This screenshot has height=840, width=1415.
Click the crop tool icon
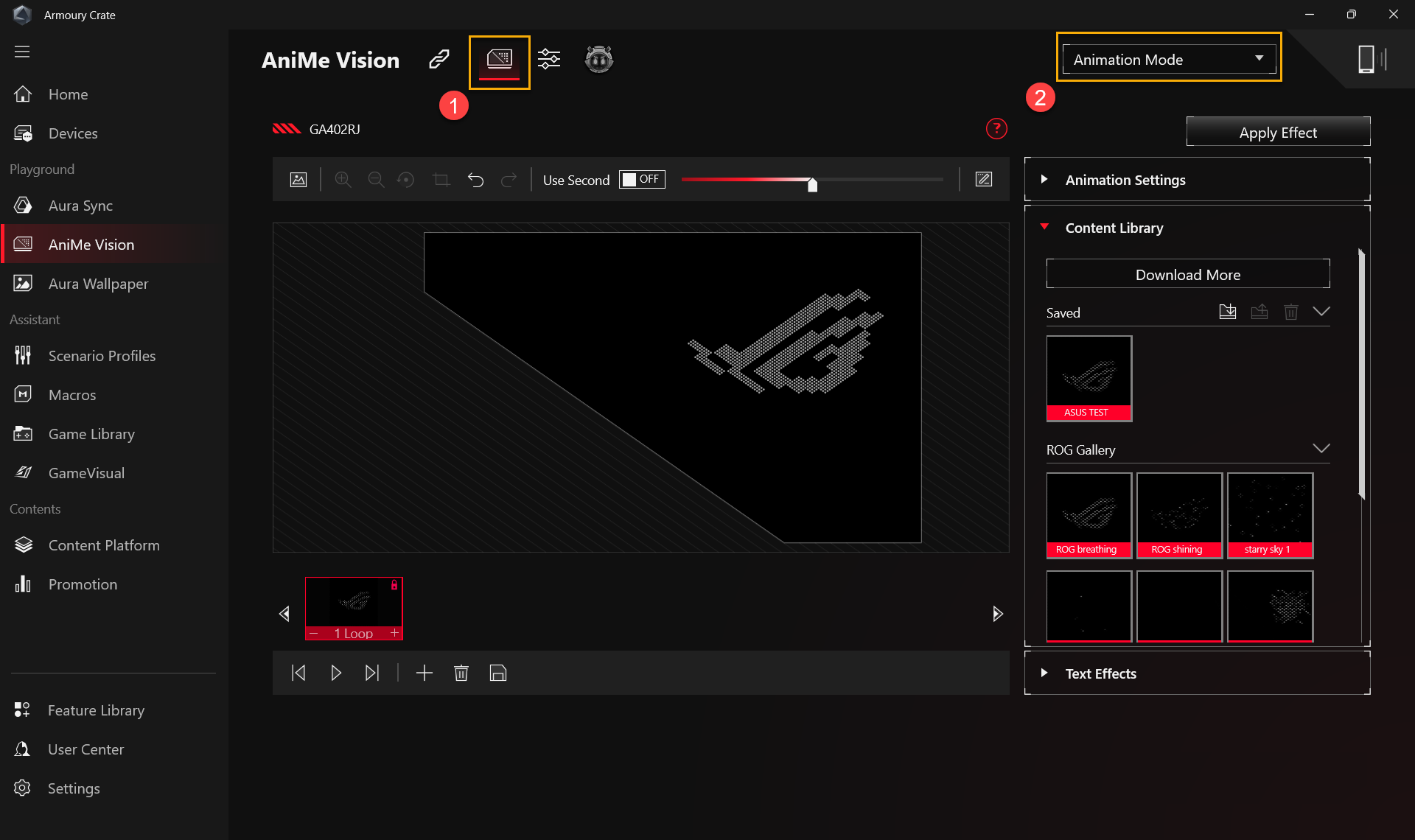[441, 180]
